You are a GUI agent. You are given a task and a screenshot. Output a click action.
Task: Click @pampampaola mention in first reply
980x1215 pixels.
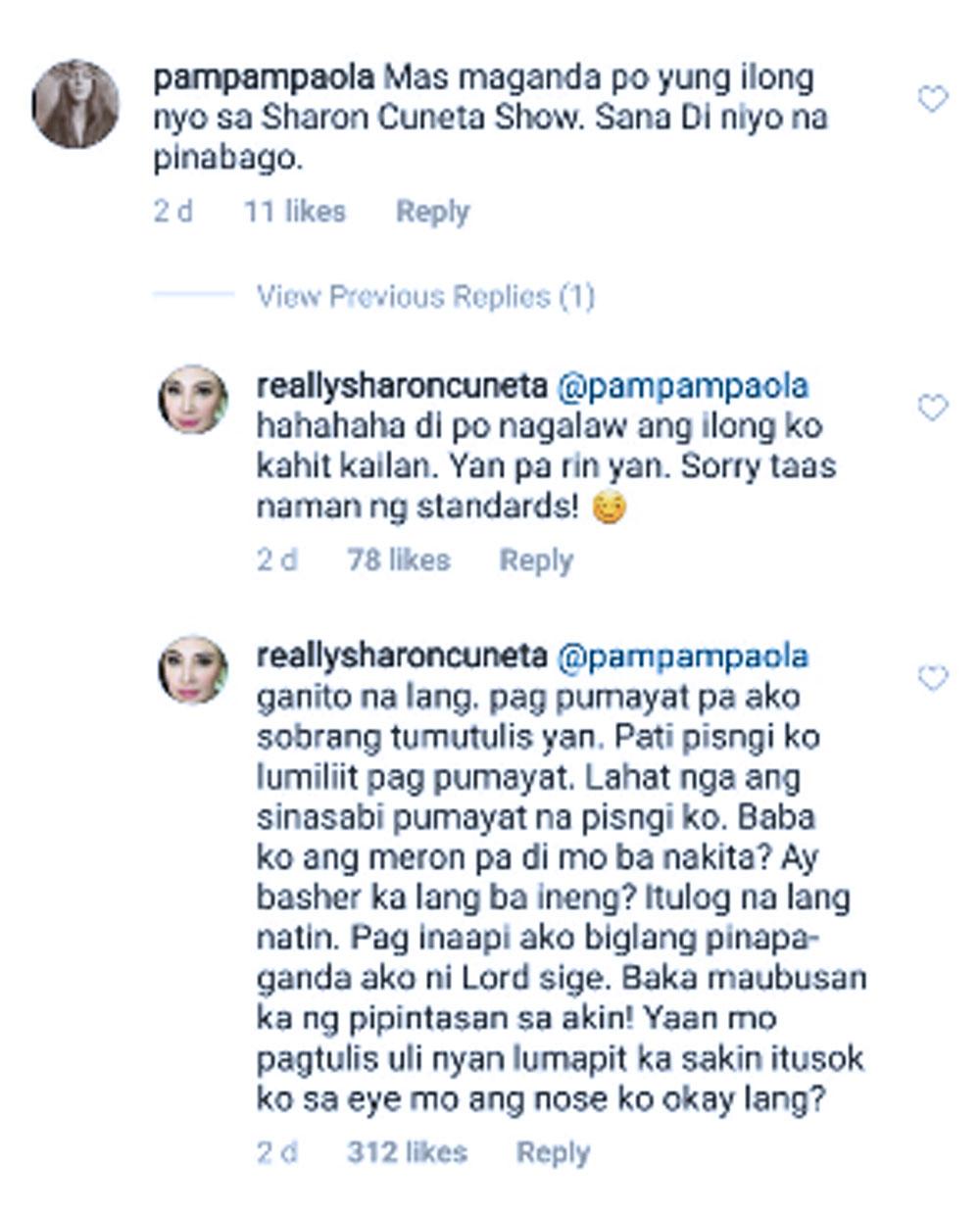click(682, 386)
